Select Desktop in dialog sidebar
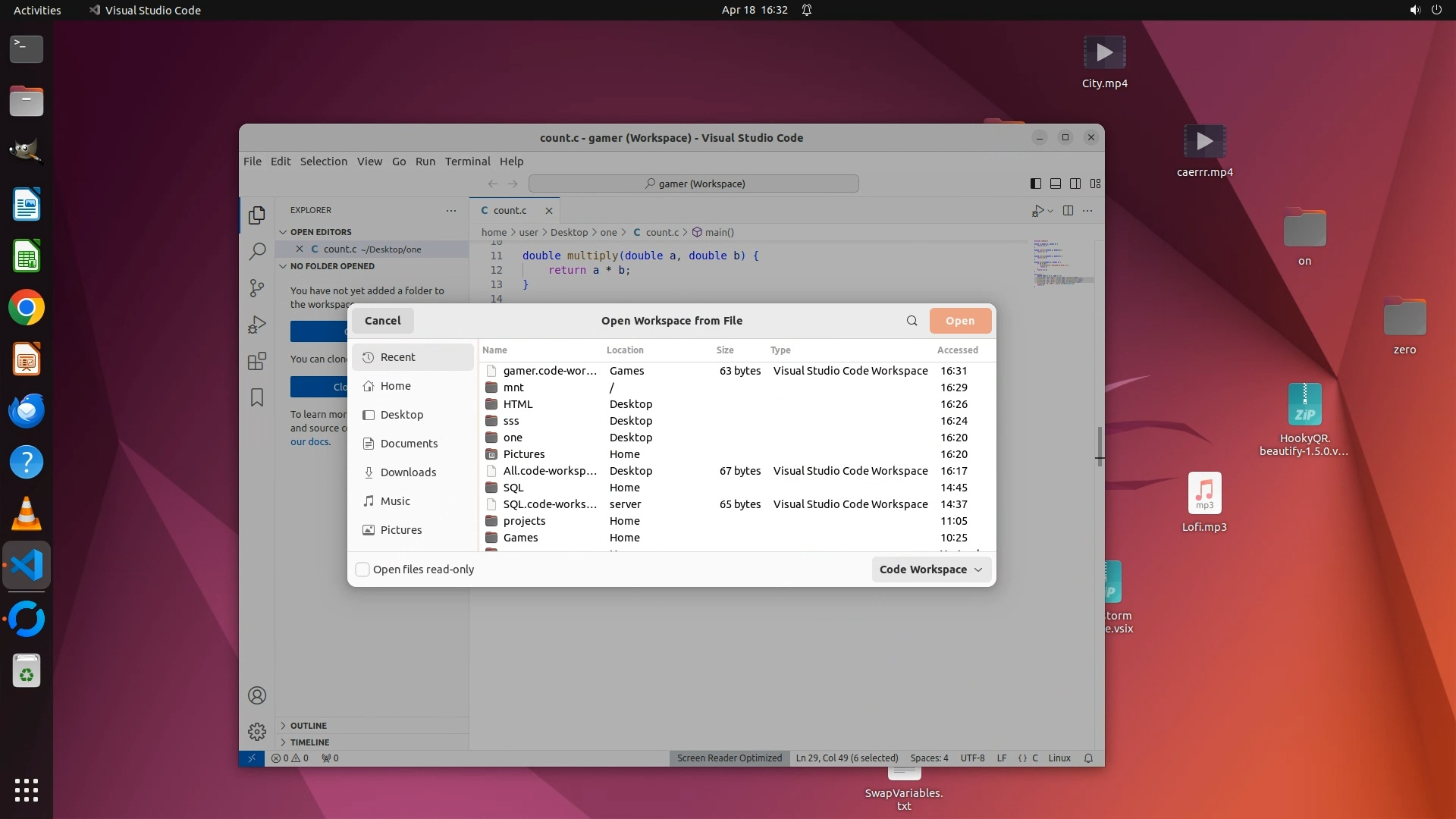The image size is (1456, 819). click(402, 415)
